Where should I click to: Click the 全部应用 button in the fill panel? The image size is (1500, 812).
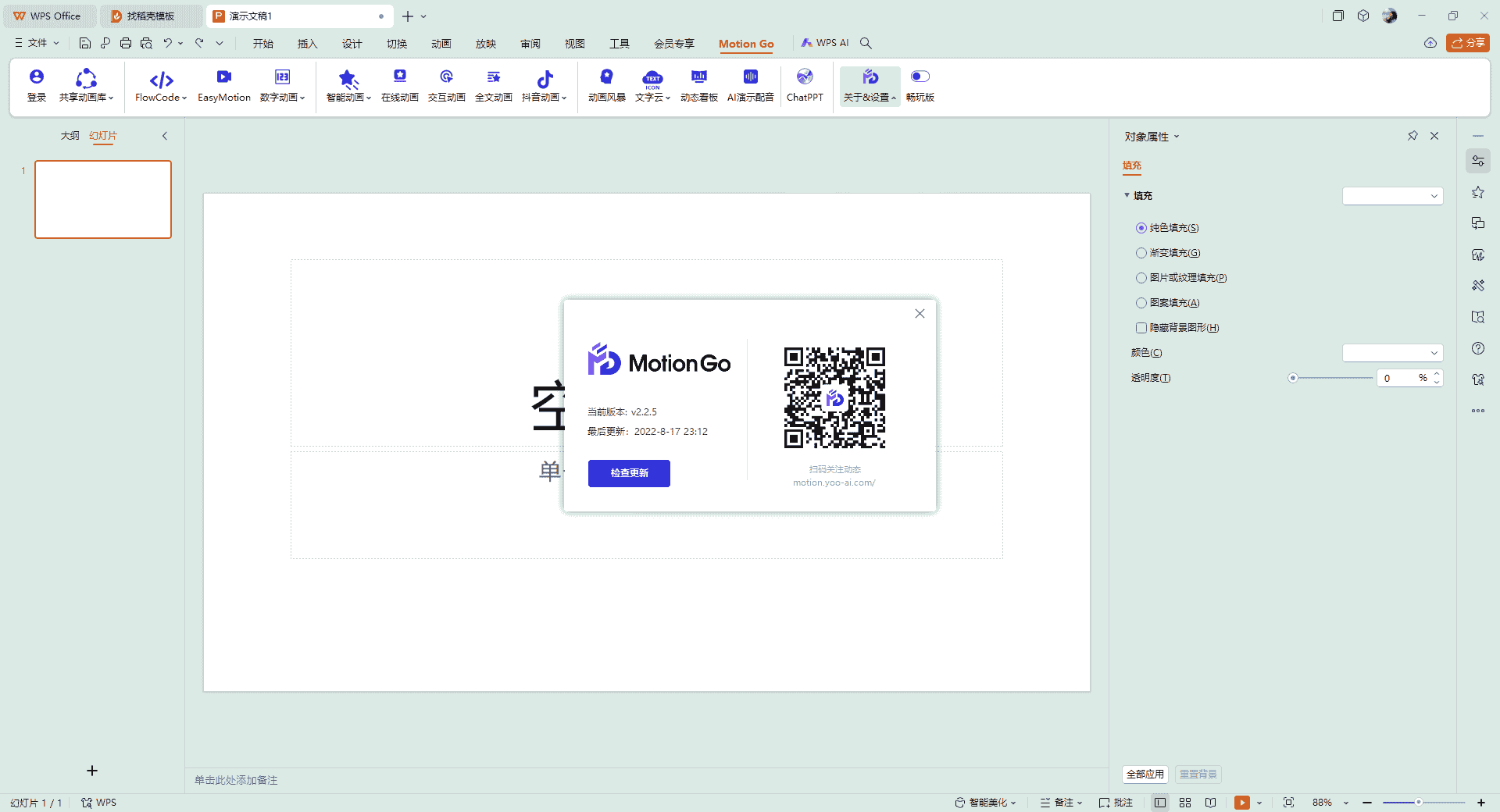point(1145,774)
